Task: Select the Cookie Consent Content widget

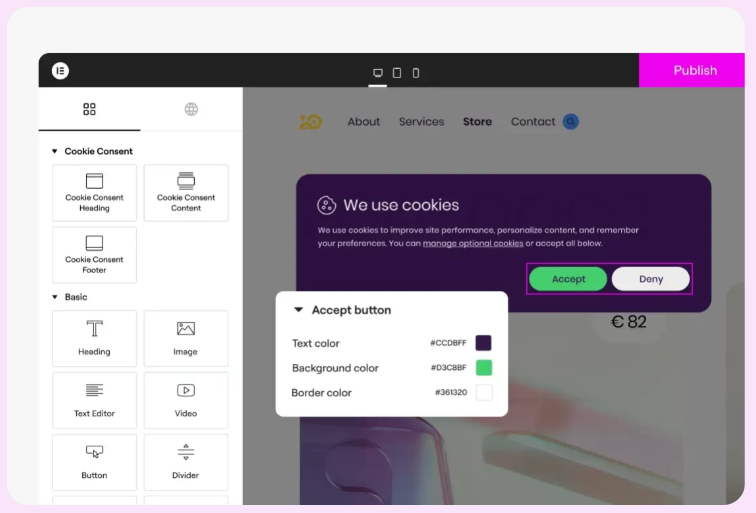Action: (186, 193)
